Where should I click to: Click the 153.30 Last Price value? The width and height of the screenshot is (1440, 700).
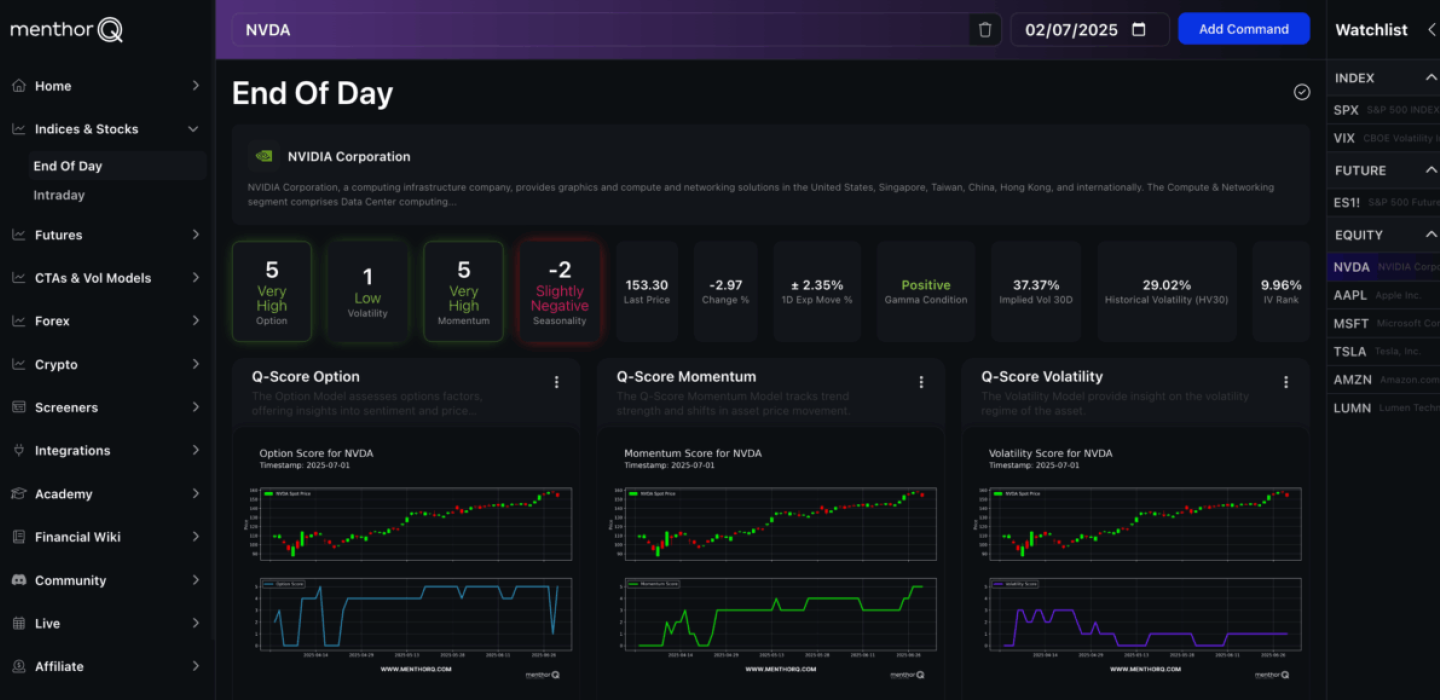click(646, 285)
